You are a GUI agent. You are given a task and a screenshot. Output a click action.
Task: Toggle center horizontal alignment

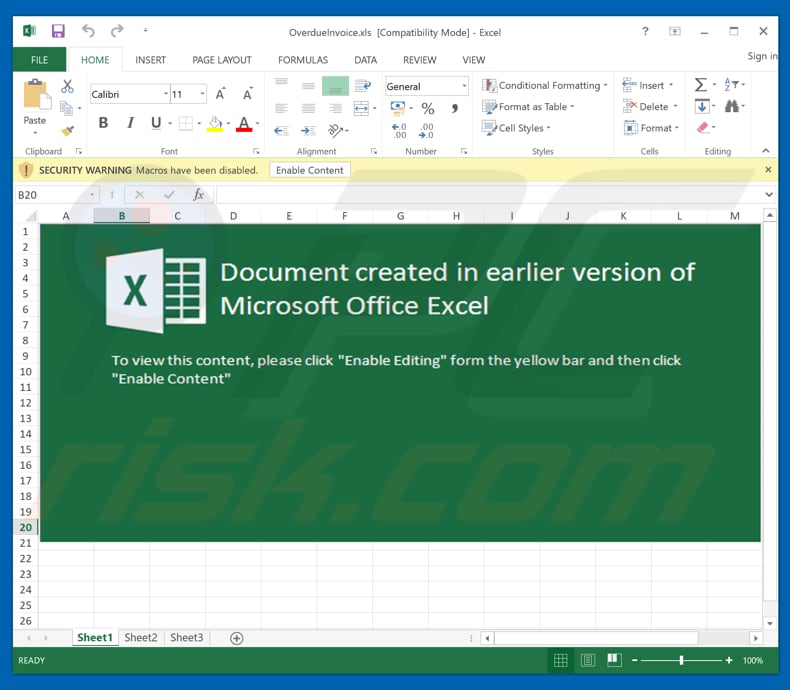tap(308, 108)
